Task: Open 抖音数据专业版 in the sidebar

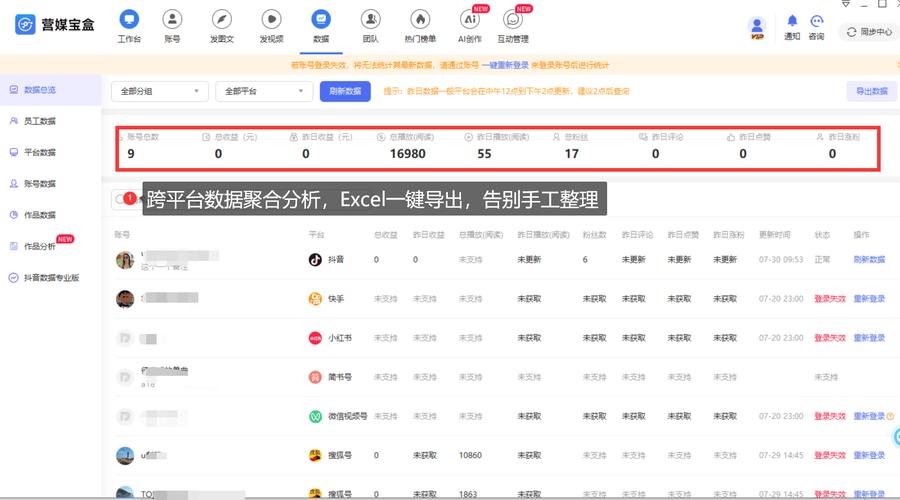Action: click(x=51, y=277)
